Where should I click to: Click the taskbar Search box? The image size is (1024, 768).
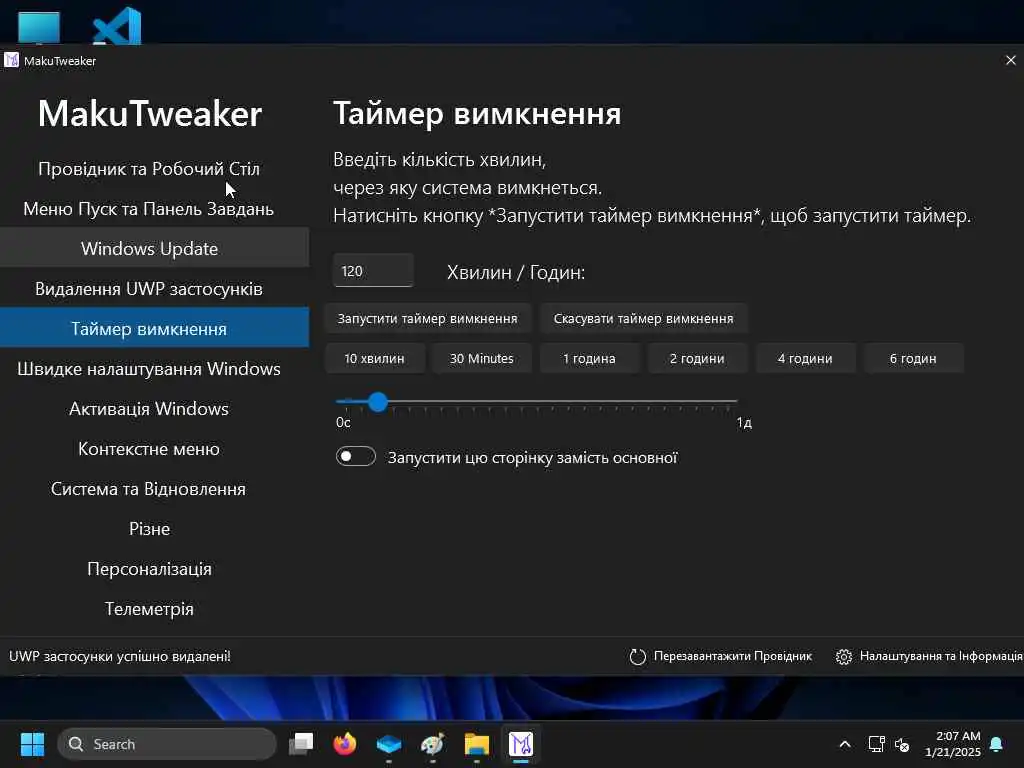click(167, 744)
